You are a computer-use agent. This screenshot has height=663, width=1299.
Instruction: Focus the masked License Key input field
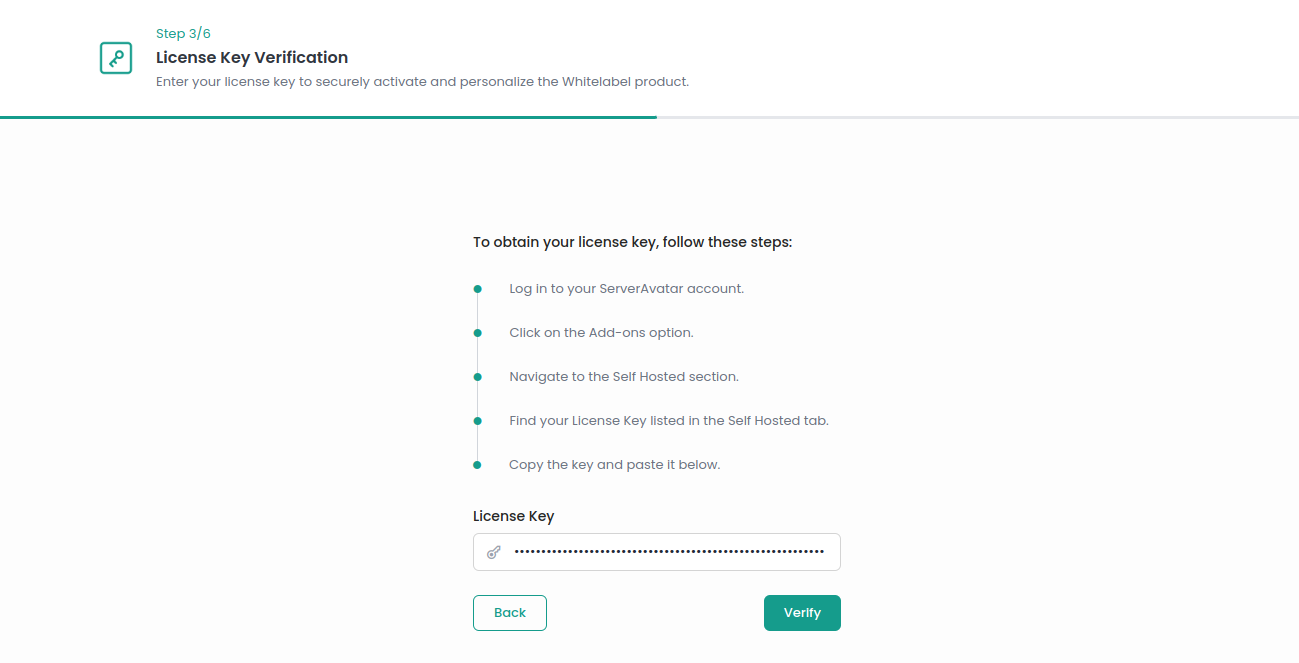coord(668,552)
